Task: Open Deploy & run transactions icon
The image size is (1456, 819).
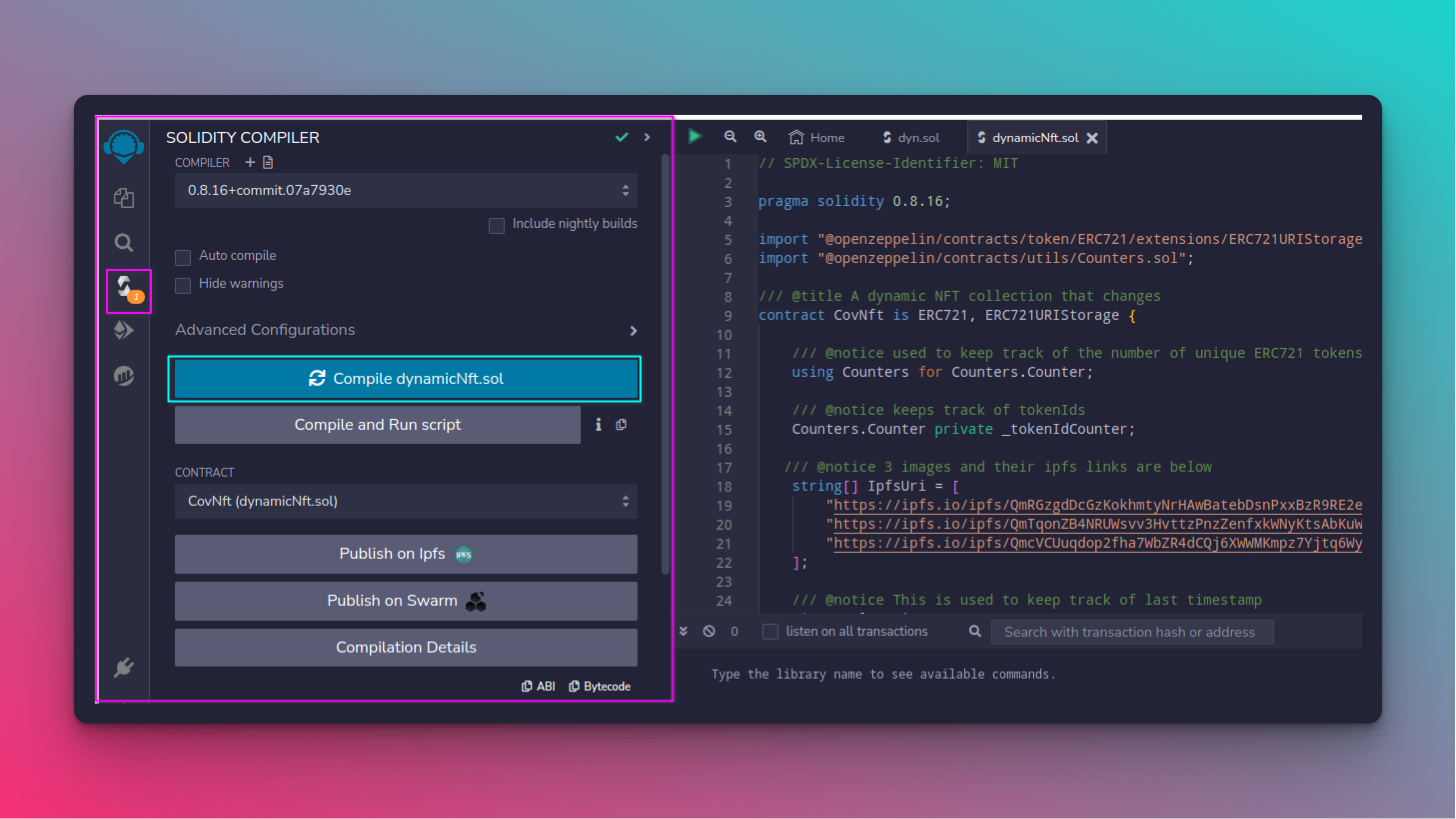Action: pos(124,331)
